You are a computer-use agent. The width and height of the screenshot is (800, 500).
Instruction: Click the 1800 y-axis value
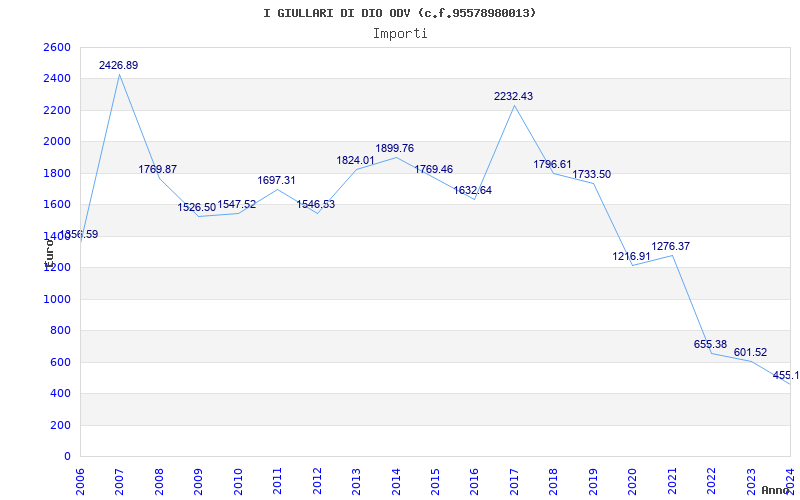57,173
